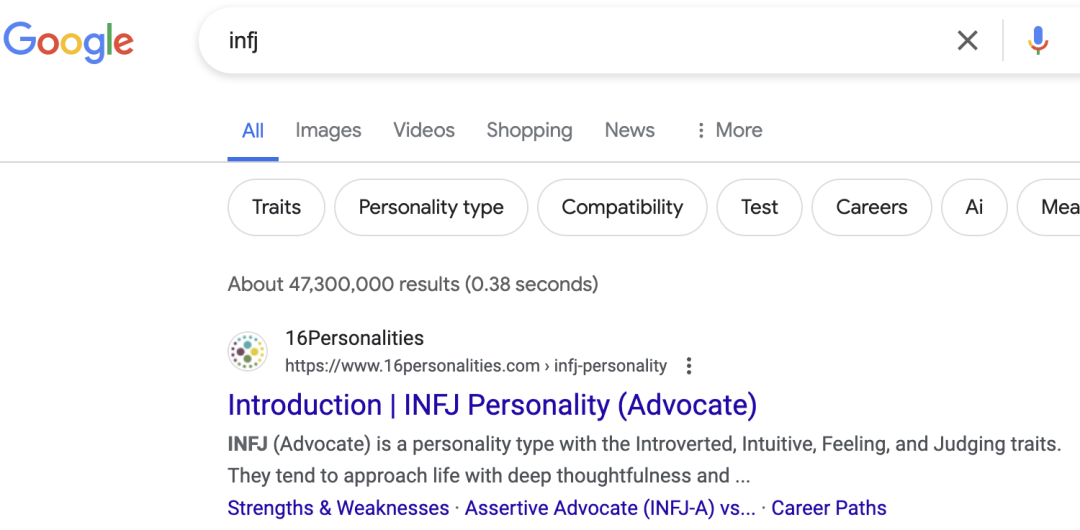The width and height of the screenshot is (1080, 530).
Task: Switch to the News tab
Action: 630,130
